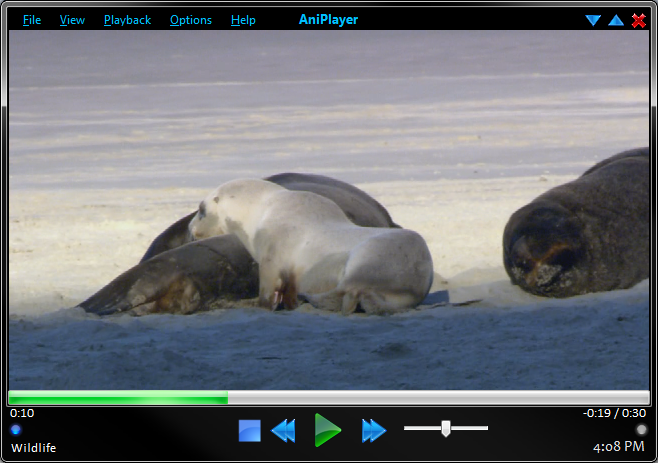The height and width of the screenshot is (467, 660).
Task: Click the fast-forward double-arrow icon
Action: point(374,430)
